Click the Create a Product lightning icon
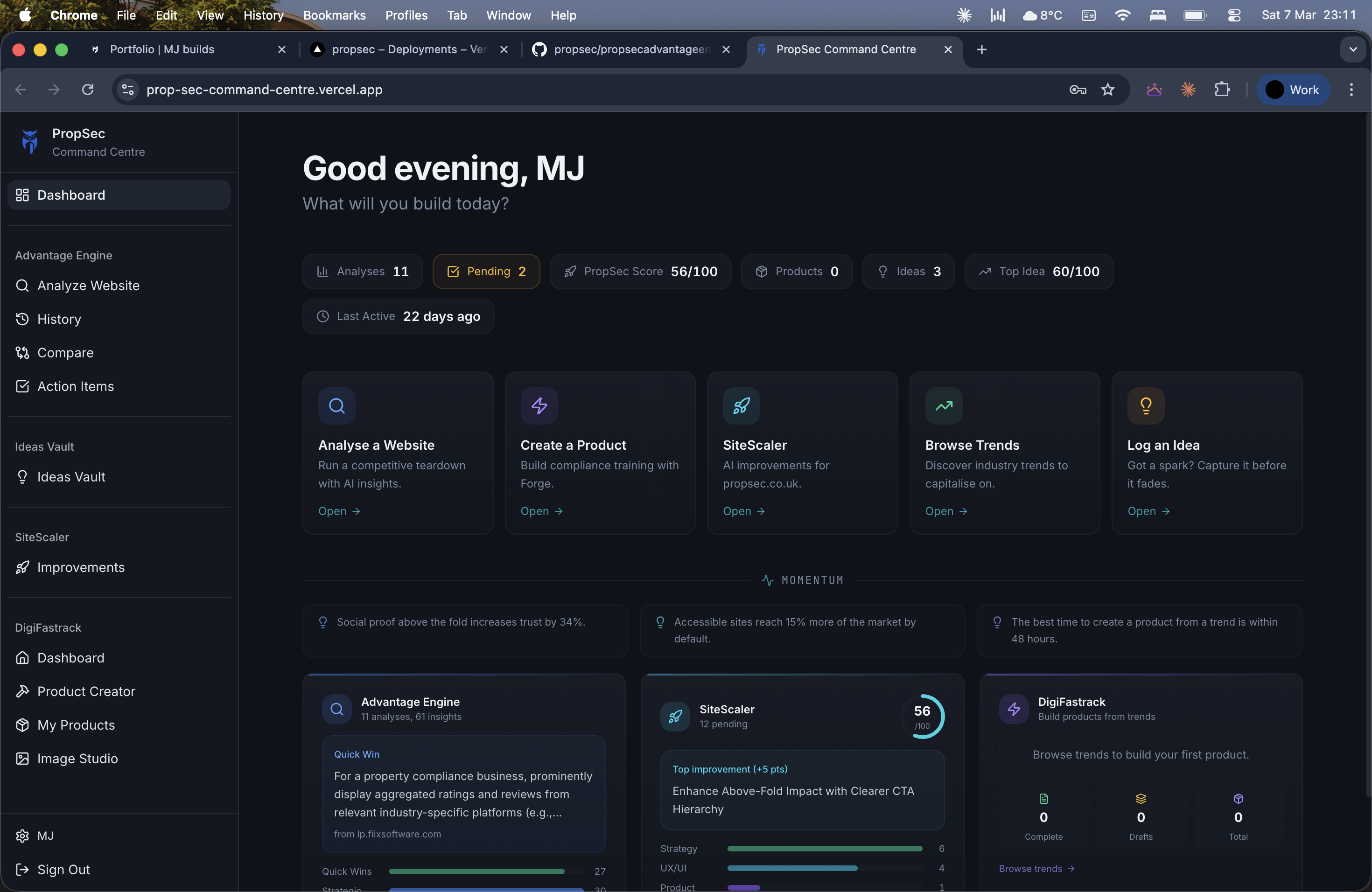This screenshot has height=892, width=1372. tap(539, 406)
